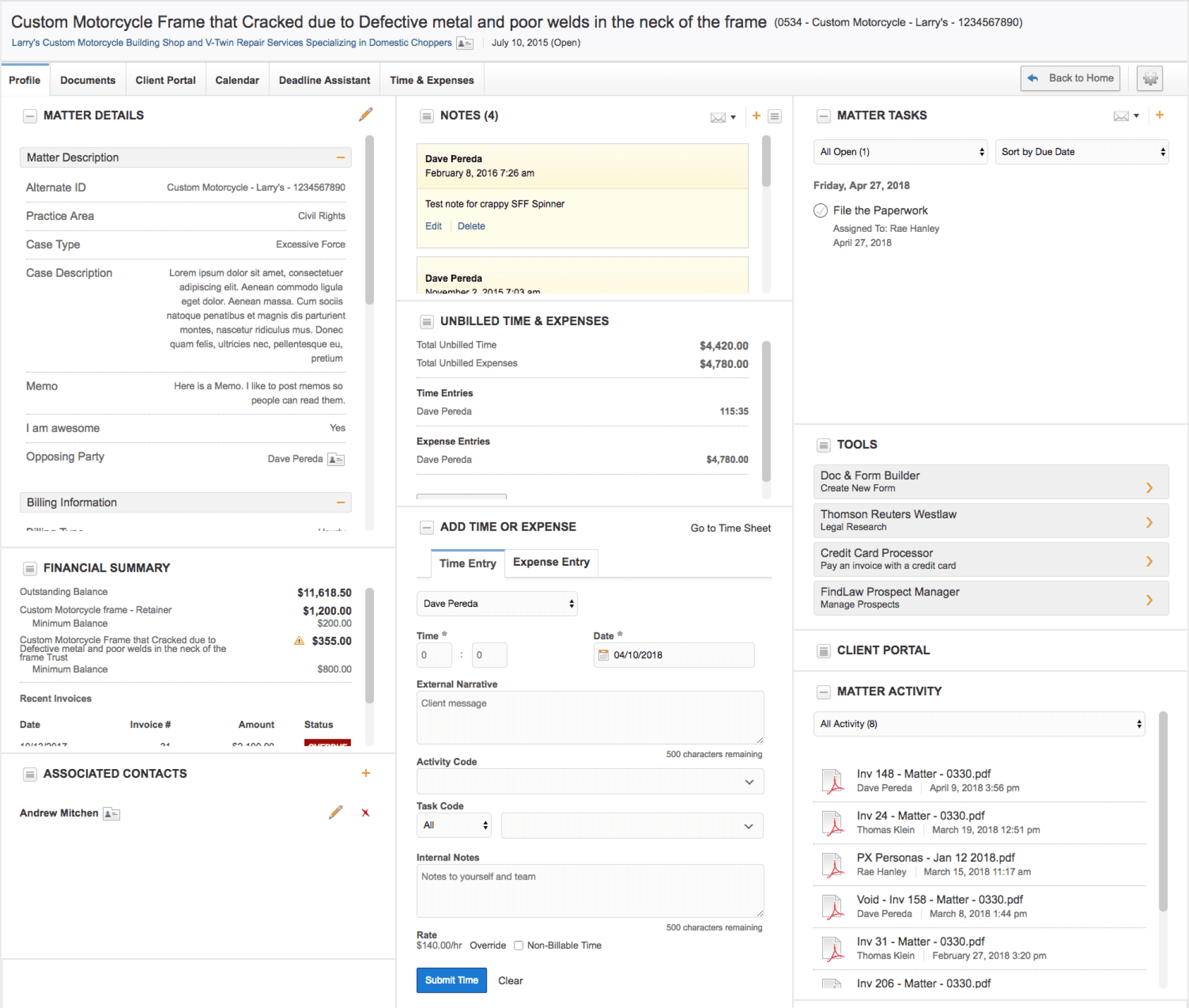Collapse the Matter Description section

(x=341, y=157)
